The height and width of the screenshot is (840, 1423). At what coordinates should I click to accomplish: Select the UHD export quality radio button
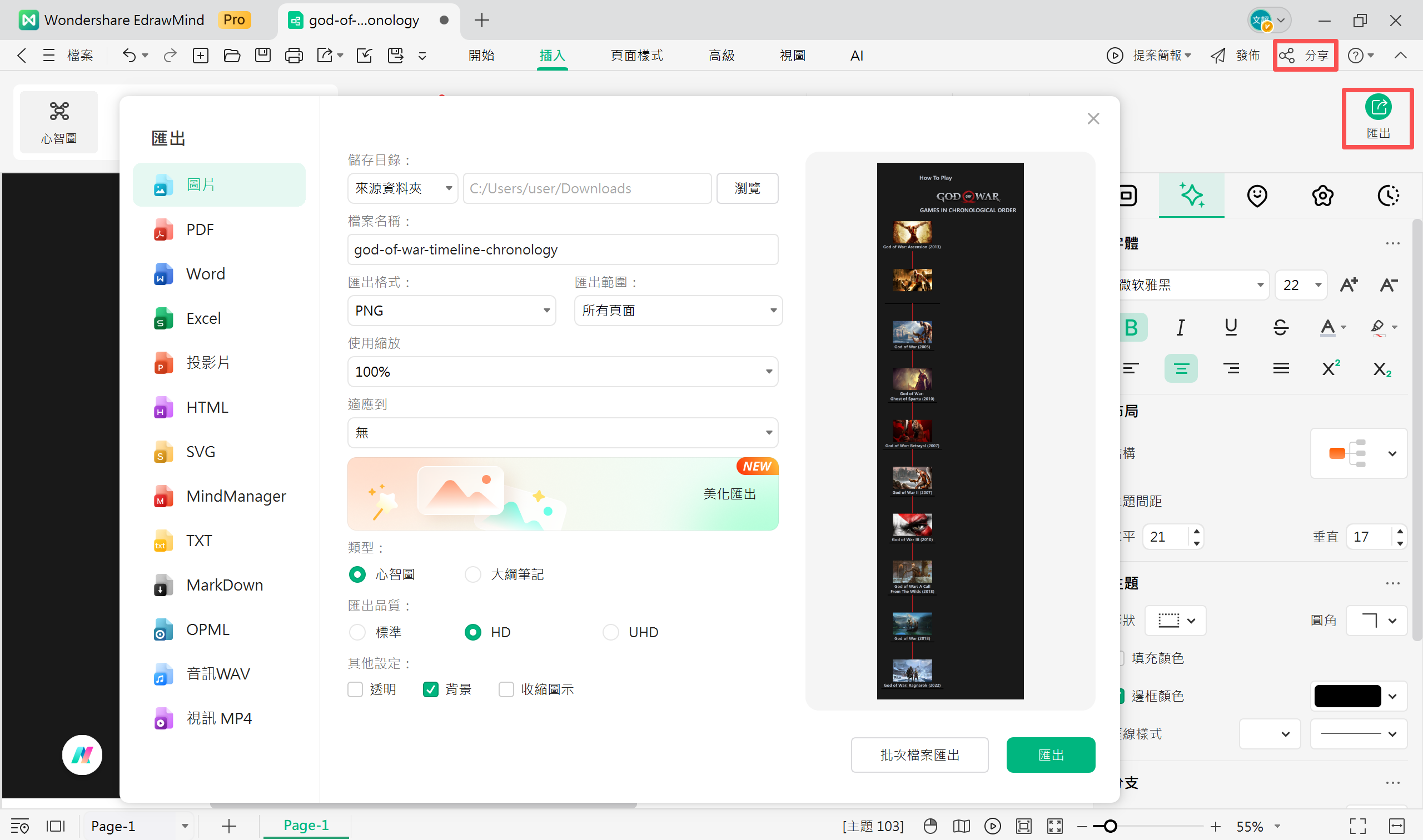611,632
